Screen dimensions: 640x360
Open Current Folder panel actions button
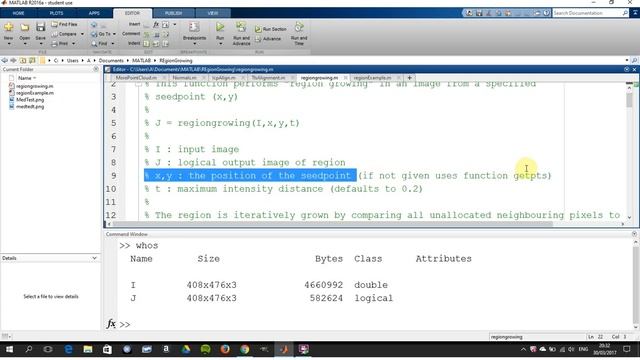96,69
